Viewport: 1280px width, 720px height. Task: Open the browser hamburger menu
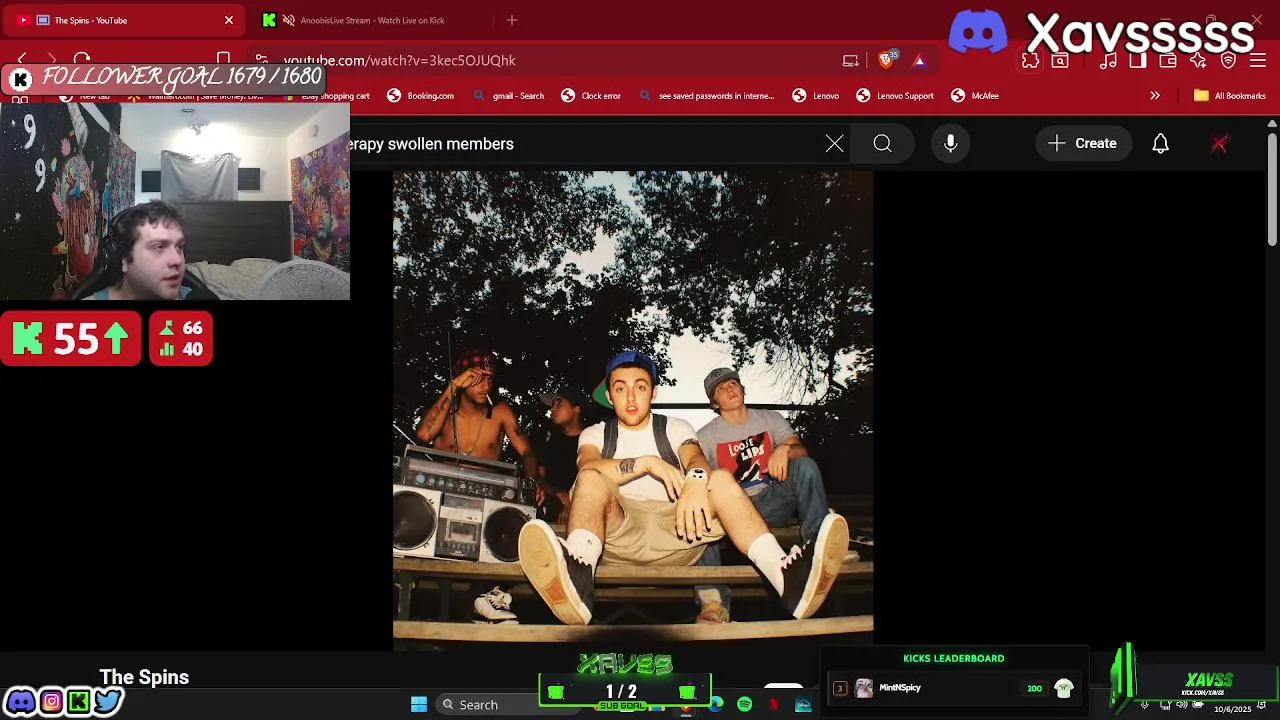click(x=1259, y=61)
